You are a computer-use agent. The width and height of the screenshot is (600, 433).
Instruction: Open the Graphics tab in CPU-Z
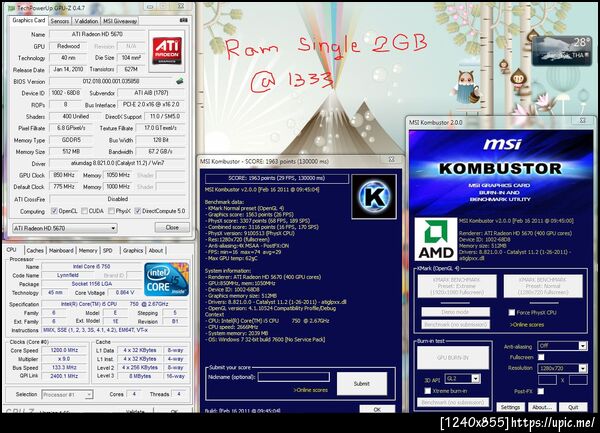point(133,251)
